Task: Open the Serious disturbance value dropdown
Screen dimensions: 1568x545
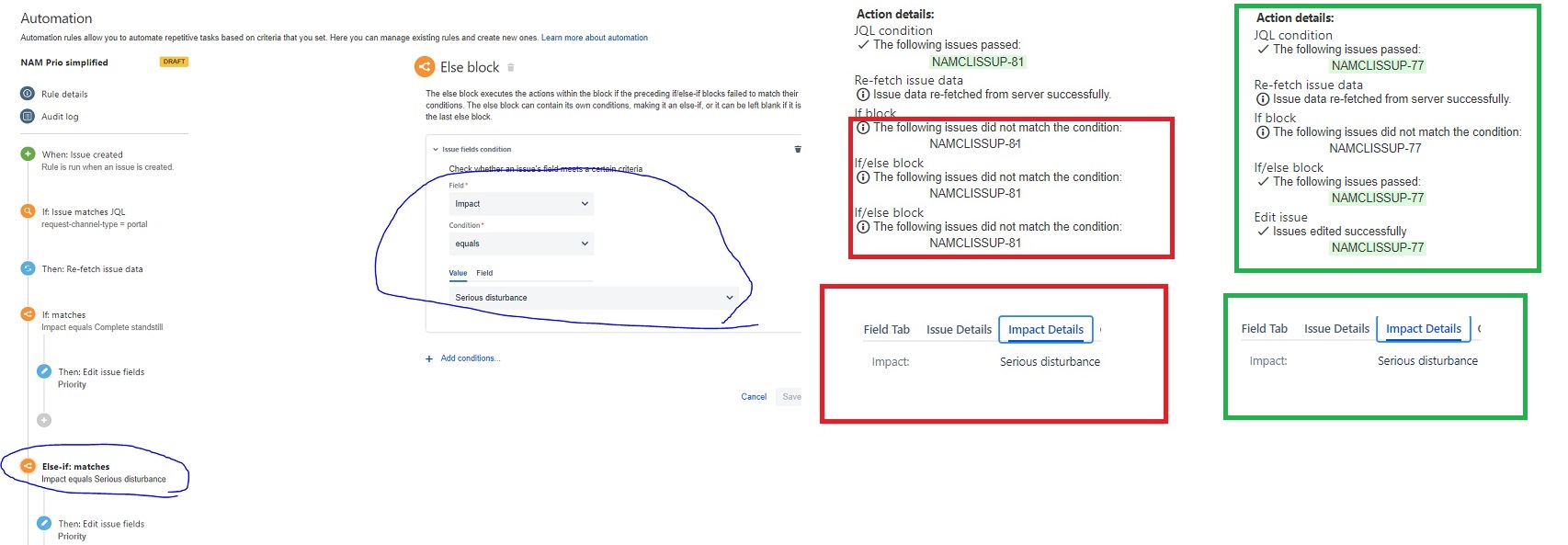Action: [594, 298]
